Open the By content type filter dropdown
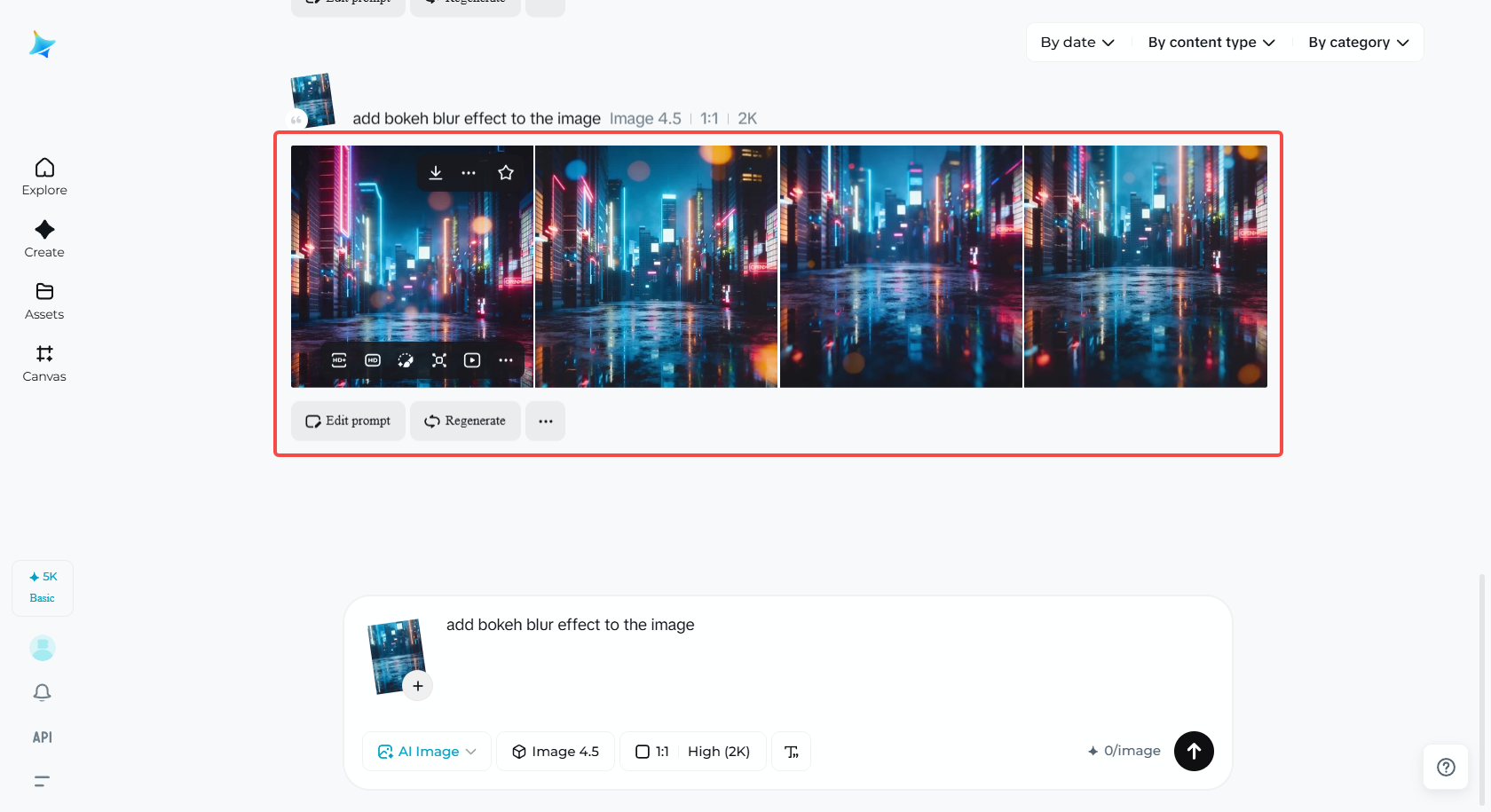The height and width of the screenshot is (812, 1491). click(x=1211, y=43)
